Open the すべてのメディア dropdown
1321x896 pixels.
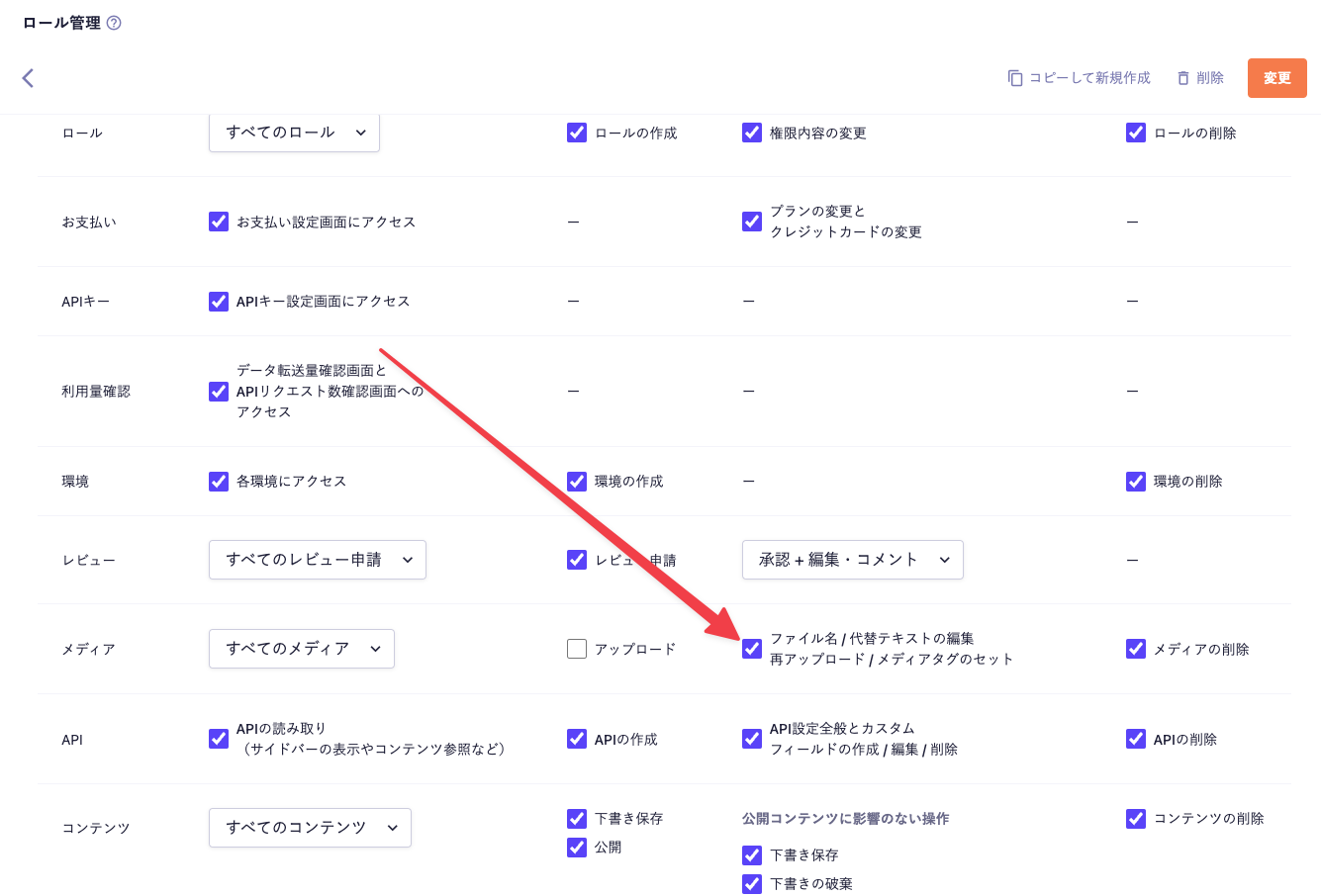pos(301,649)
